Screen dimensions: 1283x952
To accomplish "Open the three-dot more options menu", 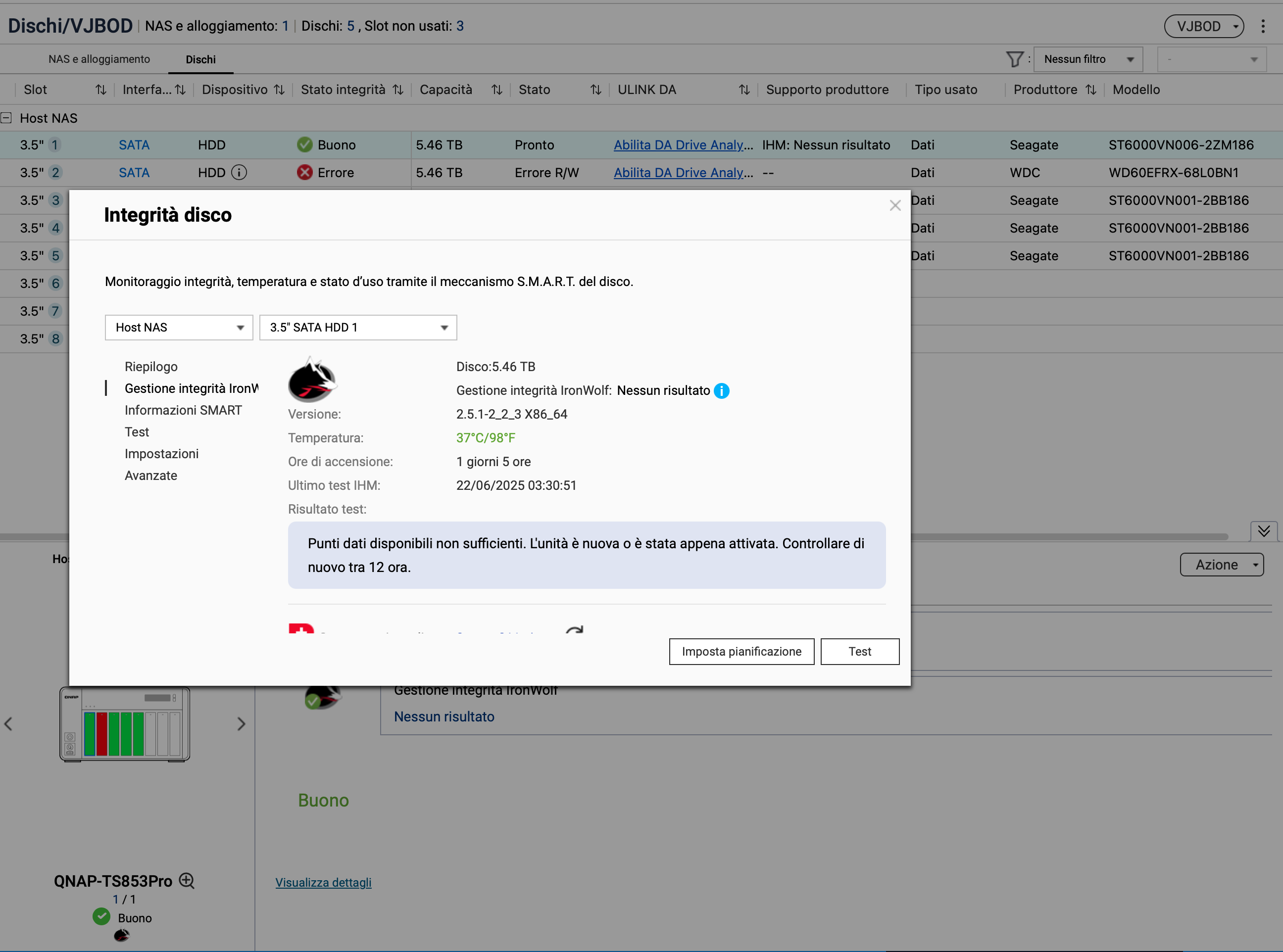I will click(x=1262, y=26).
